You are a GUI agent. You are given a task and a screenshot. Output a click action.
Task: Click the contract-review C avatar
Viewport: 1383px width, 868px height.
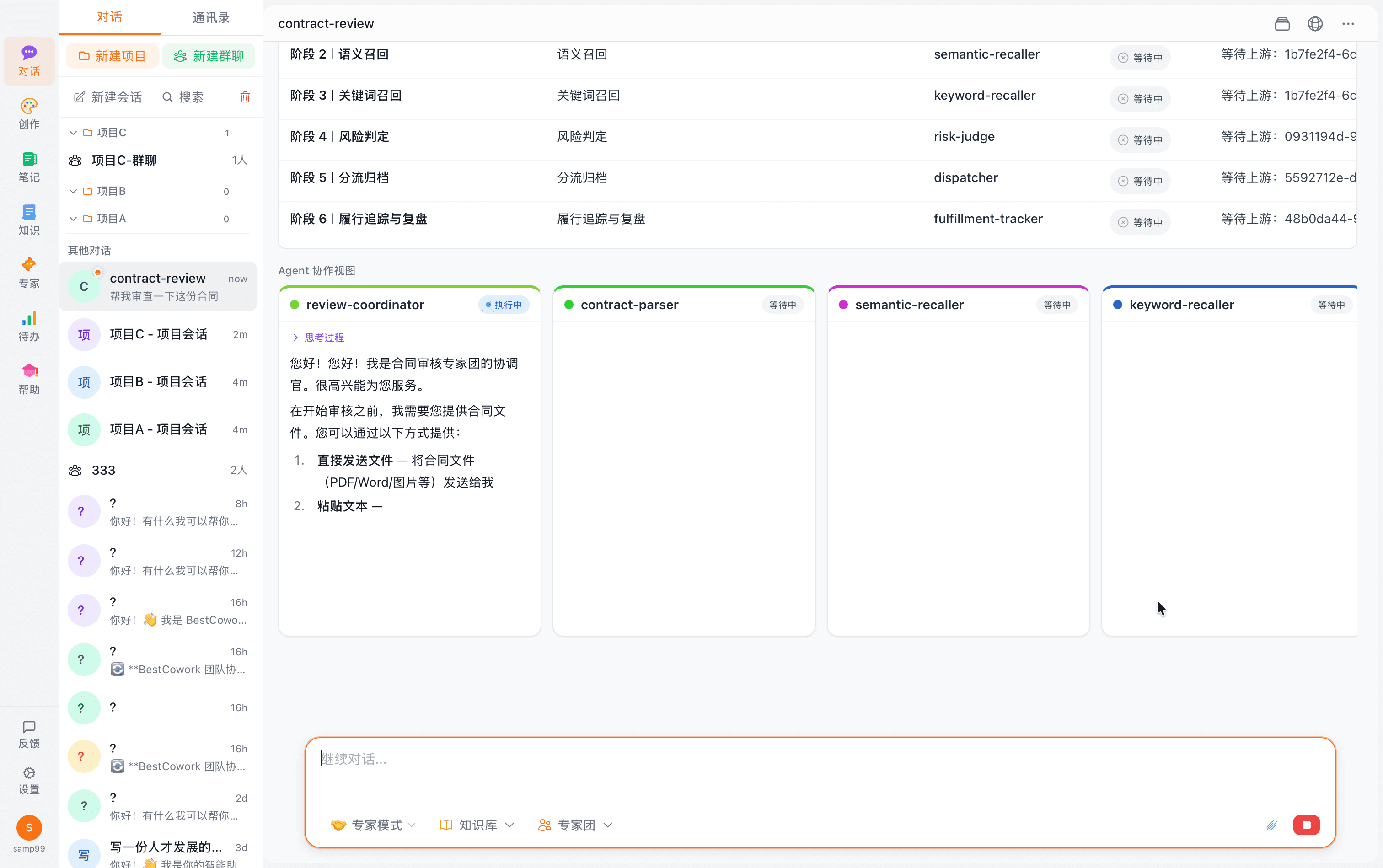(x=84, y=286)
